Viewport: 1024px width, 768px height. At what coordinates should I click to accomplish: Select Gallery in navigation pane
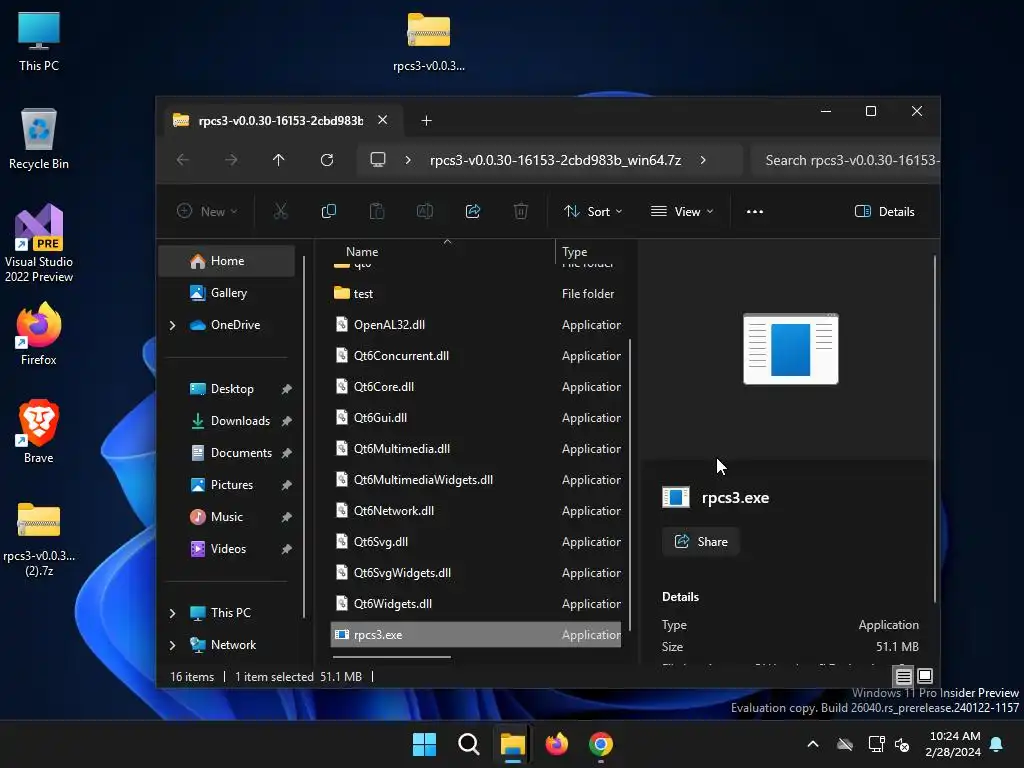pyautogui.click(x=227, y=293)
